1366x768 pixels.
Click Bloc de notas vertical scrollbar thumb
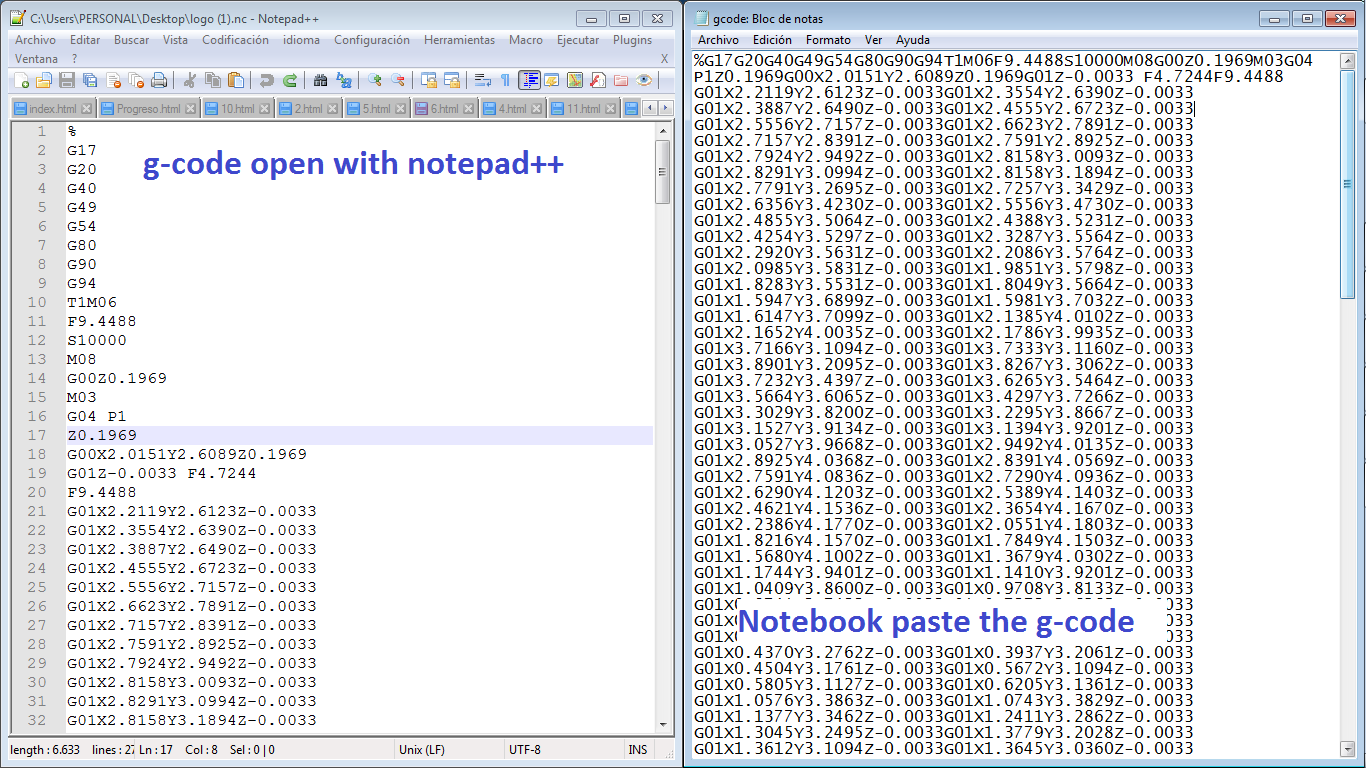pos(1349,183)
